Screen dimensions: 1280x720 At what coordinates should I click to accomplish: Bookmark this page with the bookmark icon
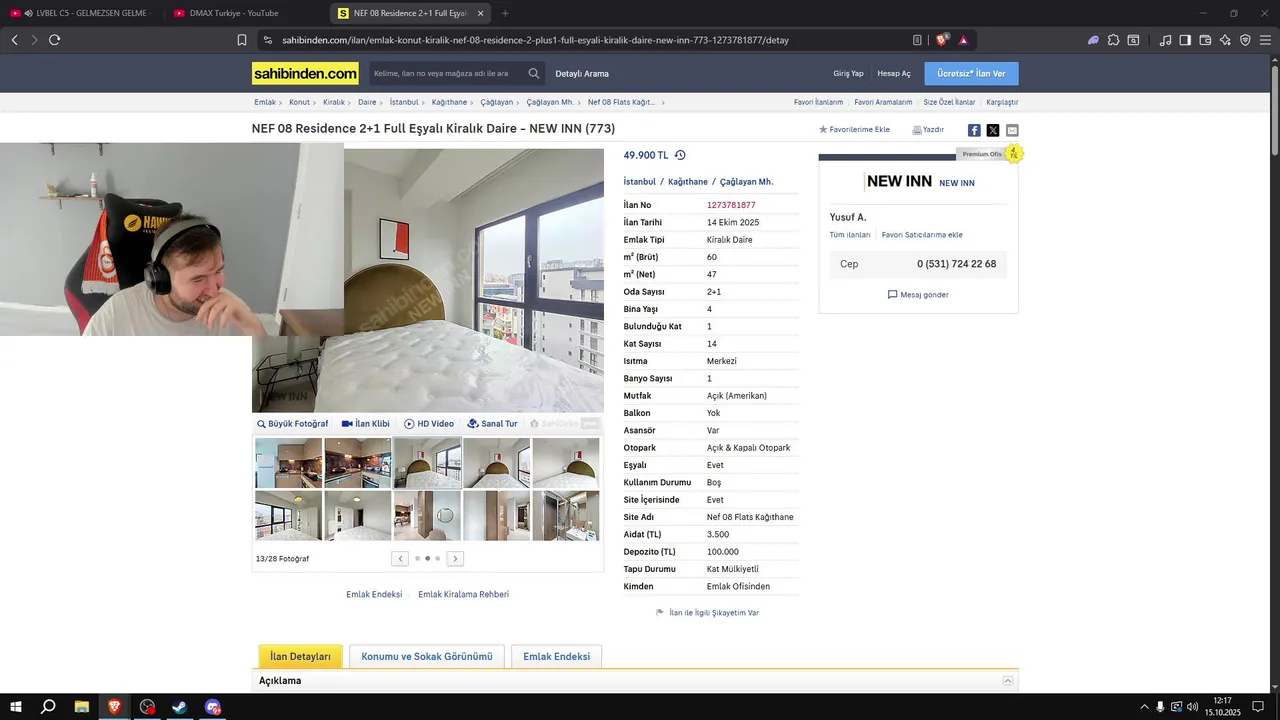pyautogui.click(x=242, y=40)
